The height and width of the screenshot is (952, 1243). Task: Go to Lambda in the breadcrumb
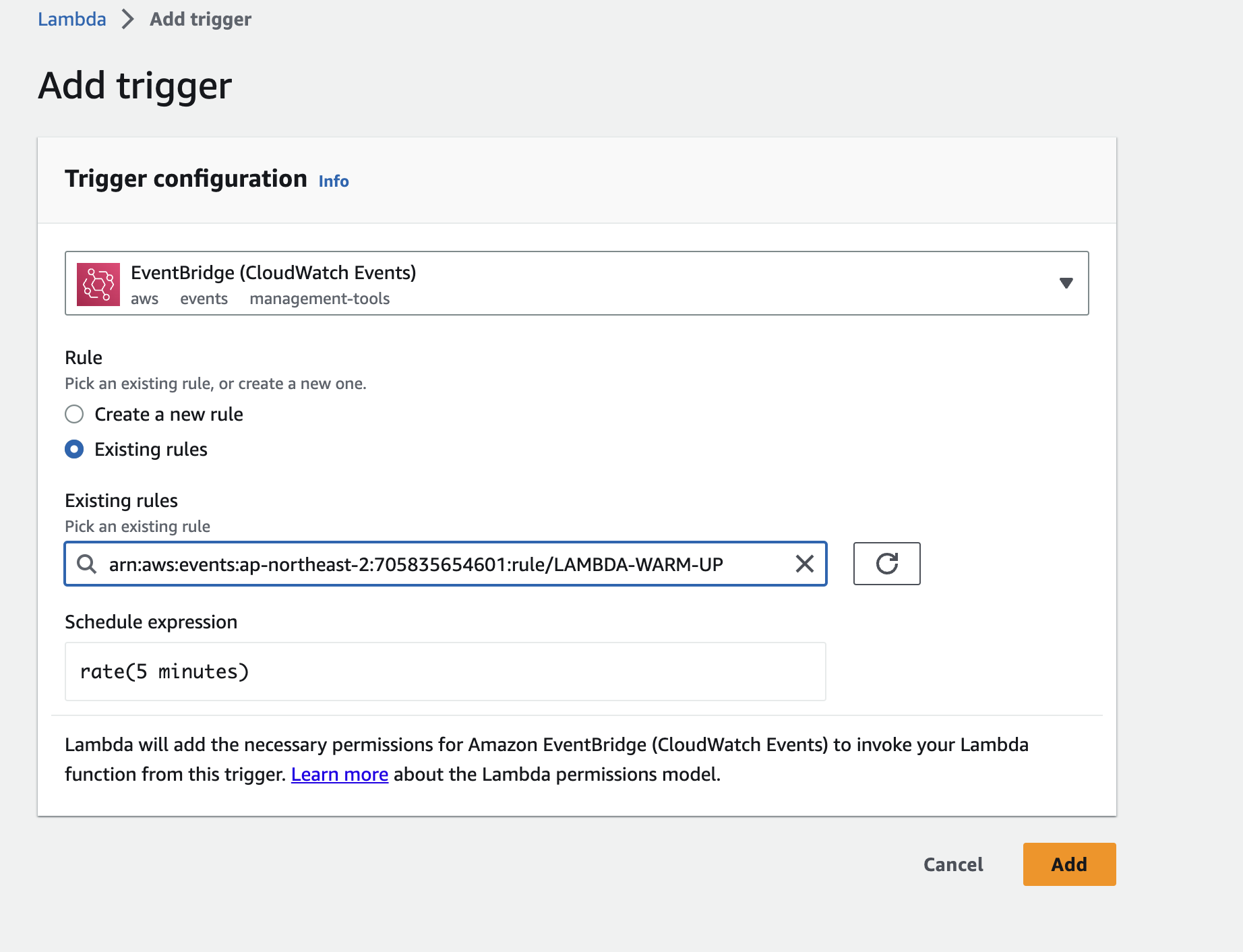point(71,20)
